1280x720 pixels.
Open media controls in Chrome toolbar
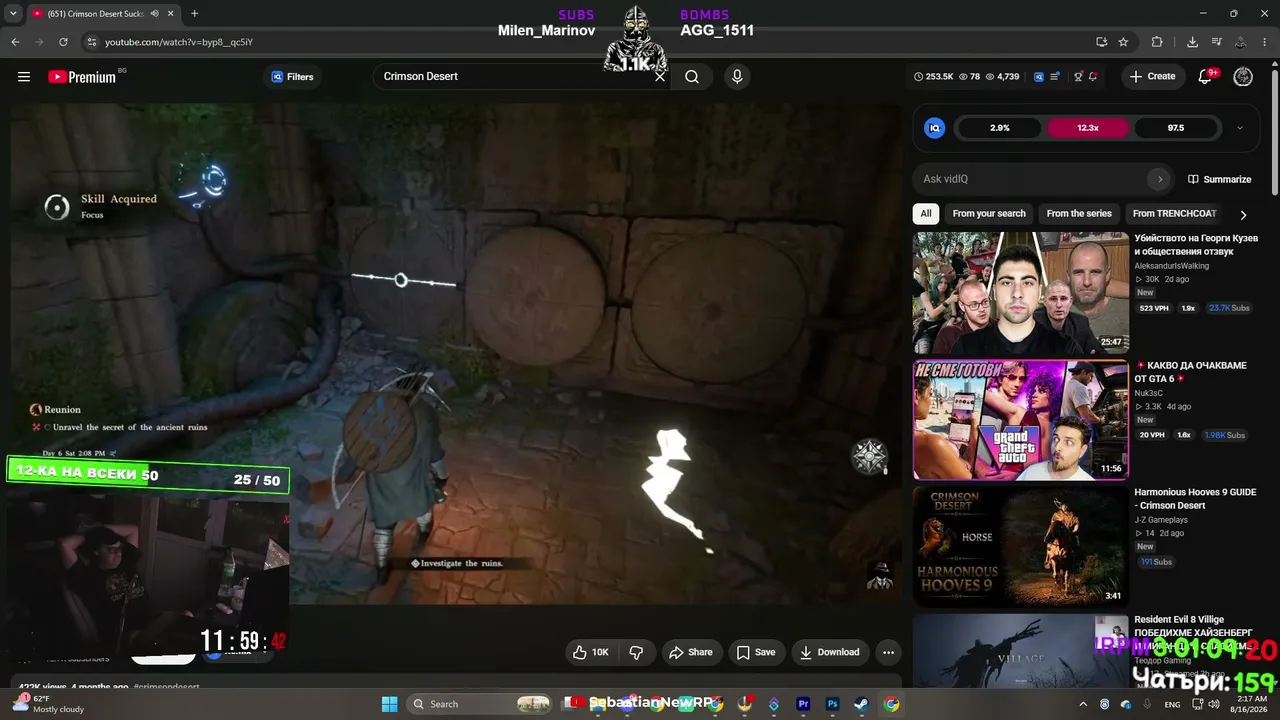(1217, 42)
